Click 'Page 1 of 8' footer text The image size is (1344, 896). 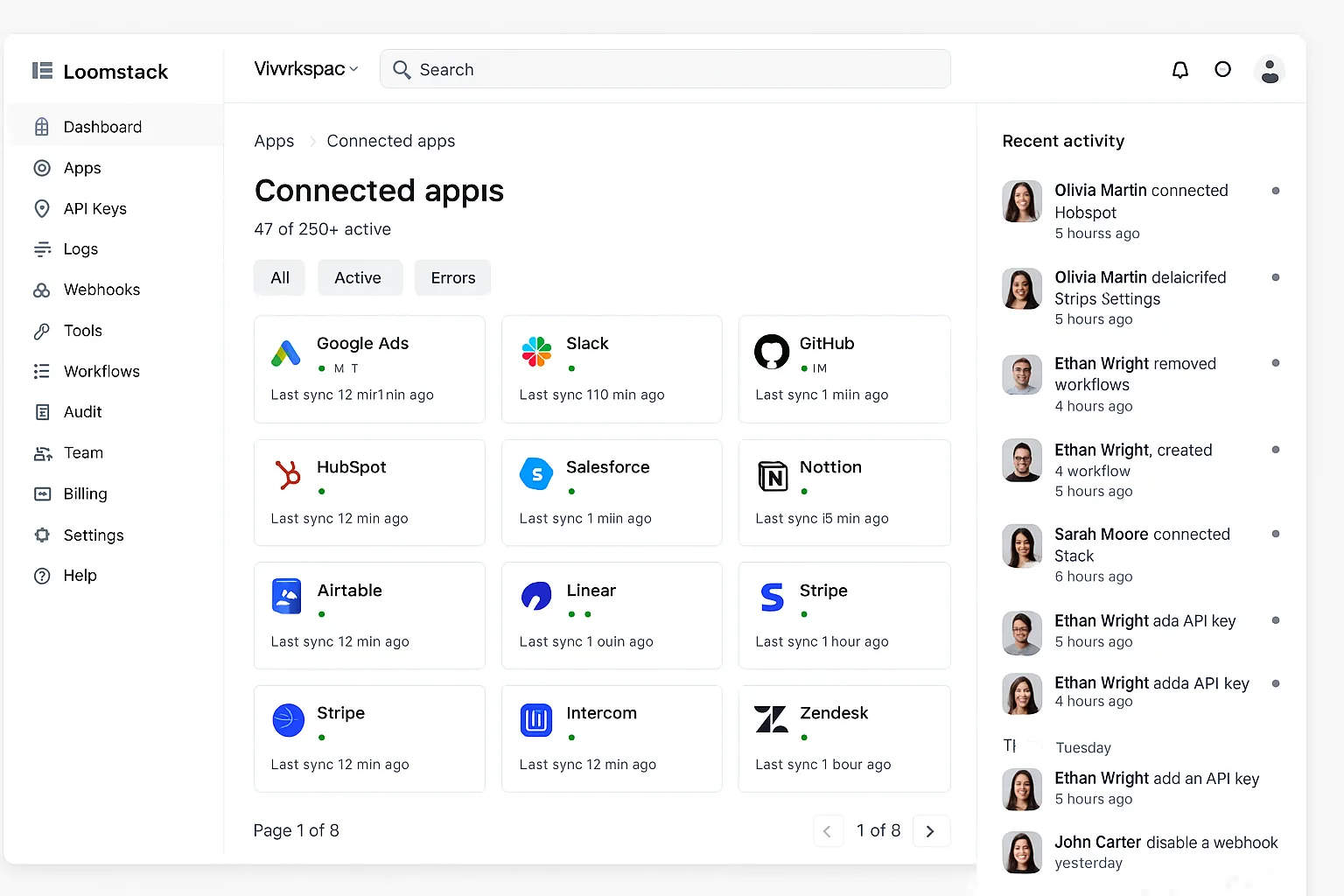(x=297, y=830)
